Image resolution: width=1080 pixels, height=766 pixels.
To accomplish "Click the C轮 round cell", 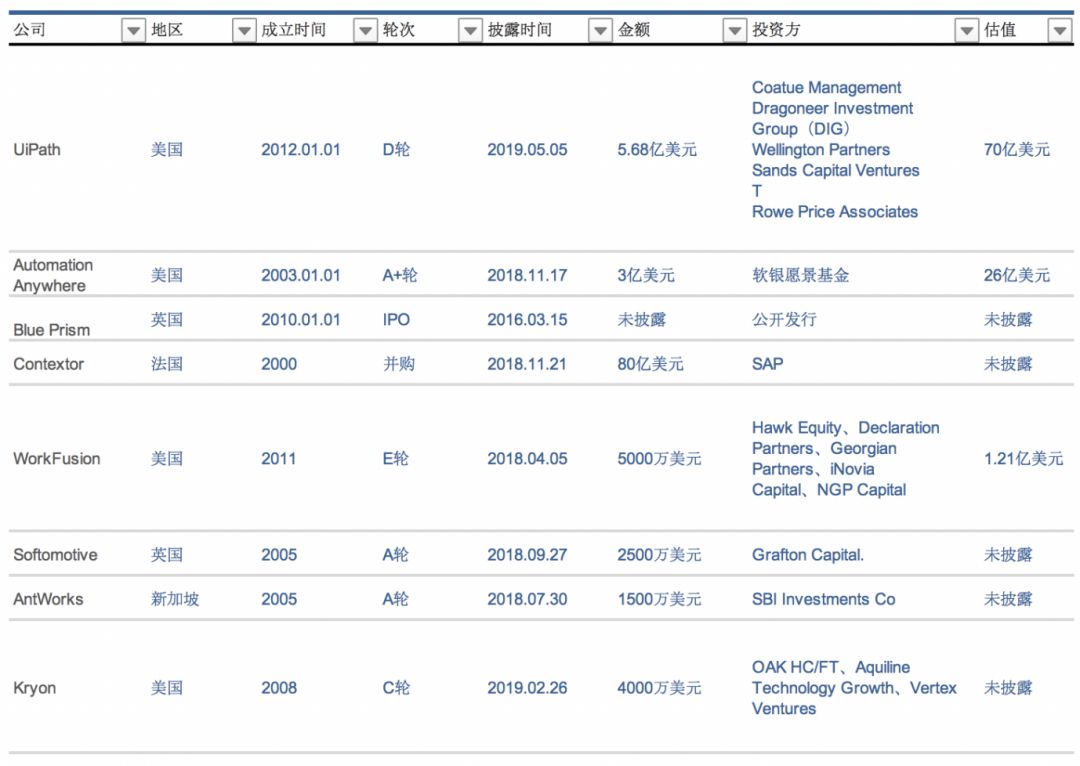I will (396, 687).
